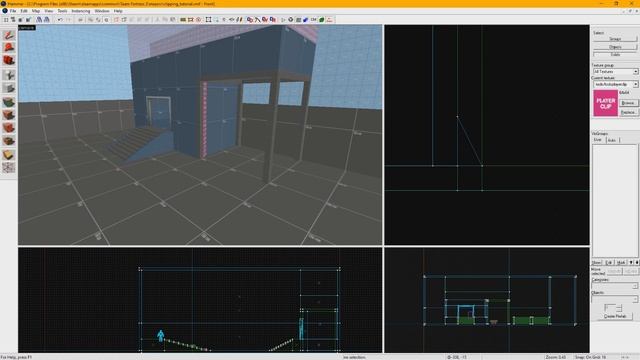Viewport: 640px width, 360px height.
Task: Open the Instancing menu
Action: pos(81,11)
